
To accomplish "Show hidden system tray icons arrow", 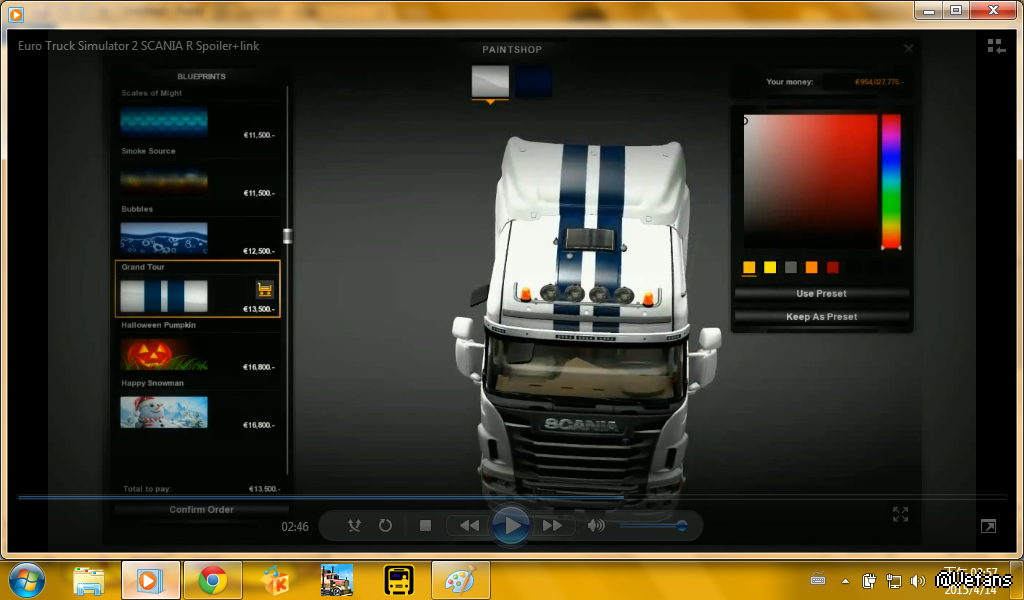I will (x=845, y=580).
